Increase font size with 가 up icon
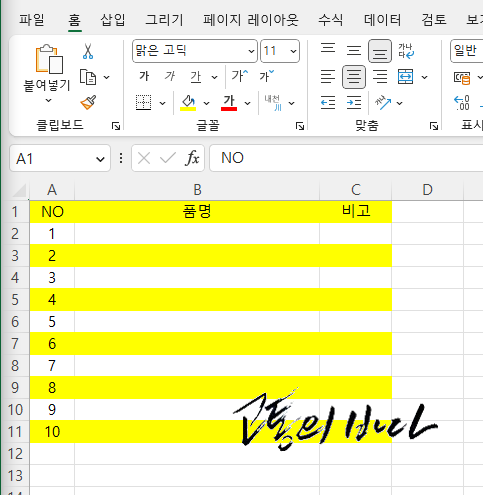 point(240,76)
